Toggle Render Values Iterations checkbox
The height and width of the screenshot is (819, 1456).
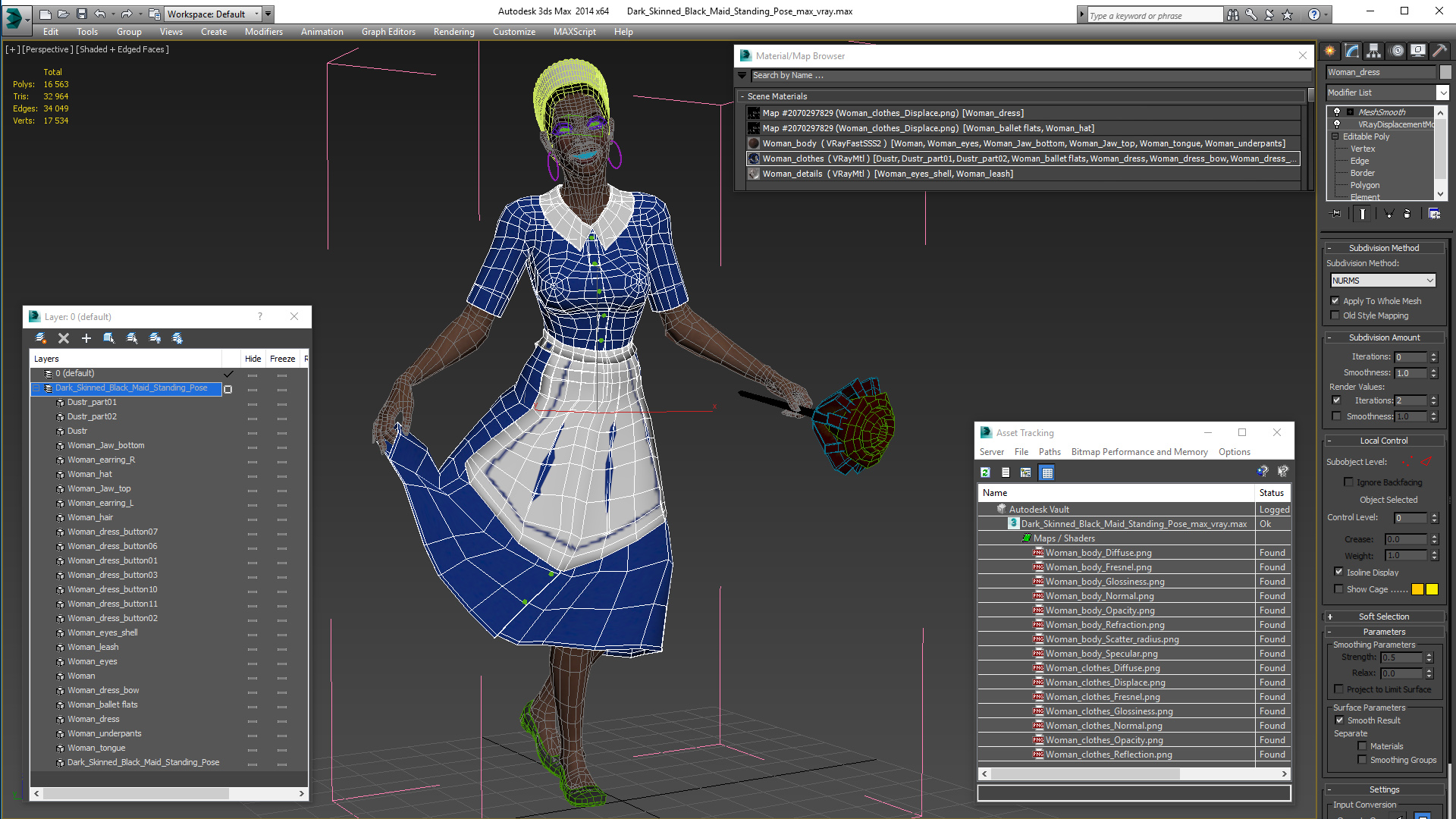(x=1336, y=400)
